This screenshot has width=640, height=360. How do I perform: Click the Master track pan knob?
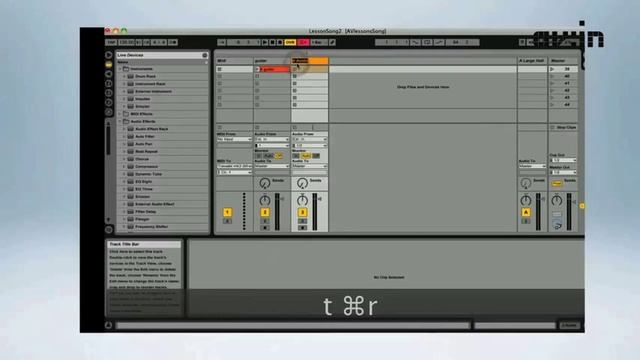coord(557,200)
